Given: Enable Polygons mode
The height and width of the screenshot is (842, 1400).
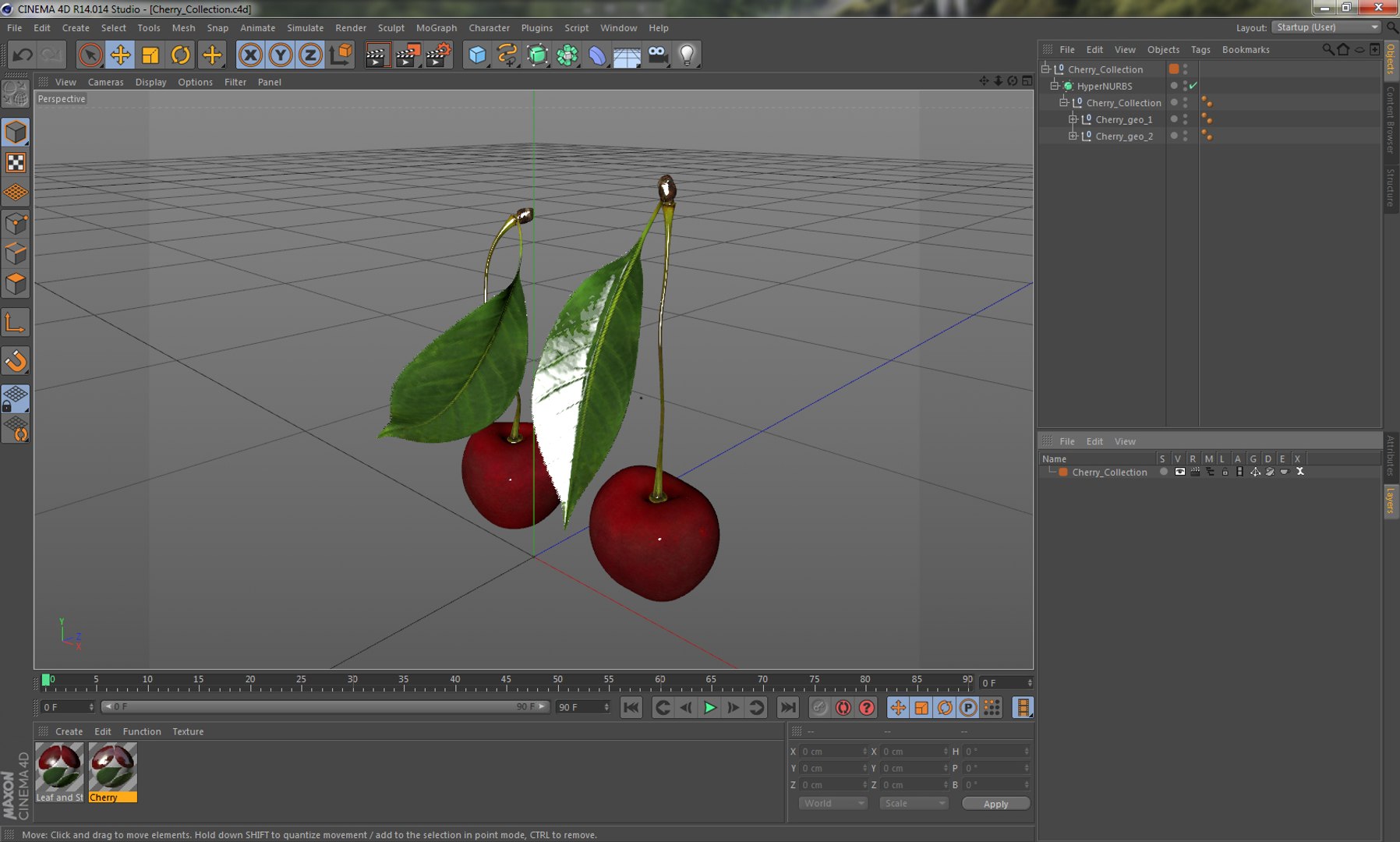Looking at the screenshot, I should (x=16, y=284).
